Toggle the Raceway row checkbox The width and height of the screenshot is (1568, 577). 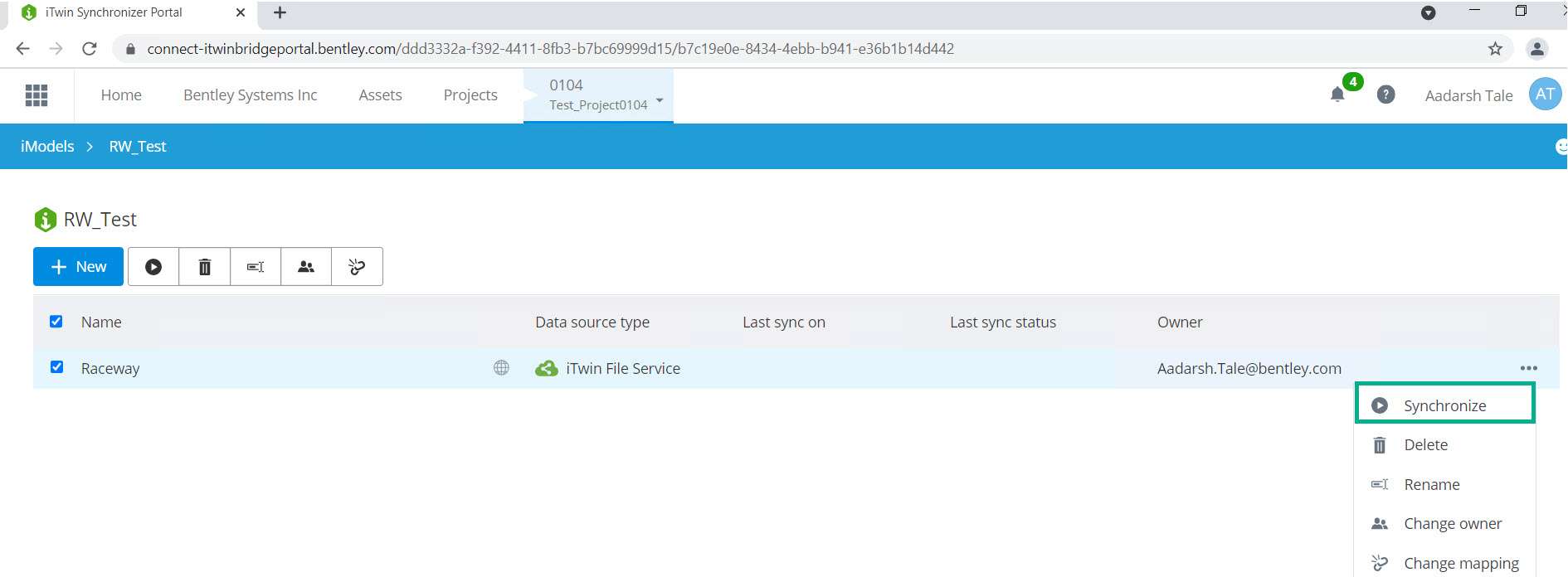56,367
